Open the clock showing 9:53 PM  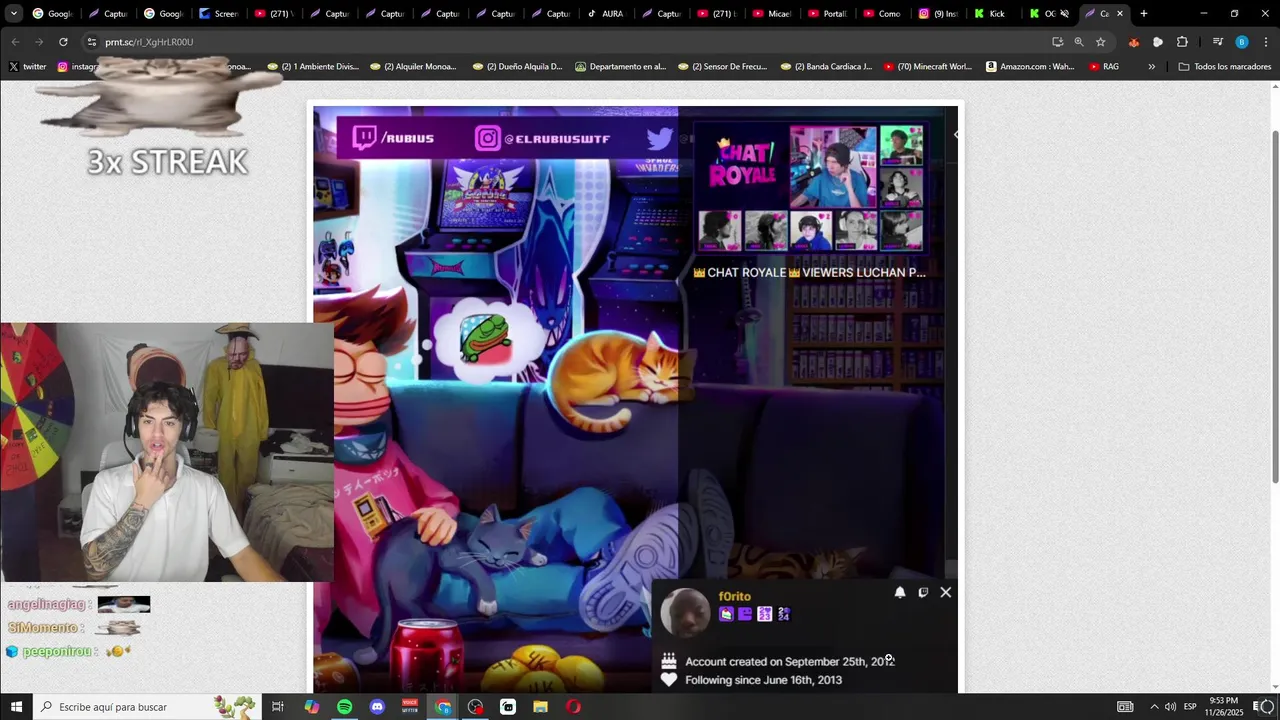click(1224, 707)
